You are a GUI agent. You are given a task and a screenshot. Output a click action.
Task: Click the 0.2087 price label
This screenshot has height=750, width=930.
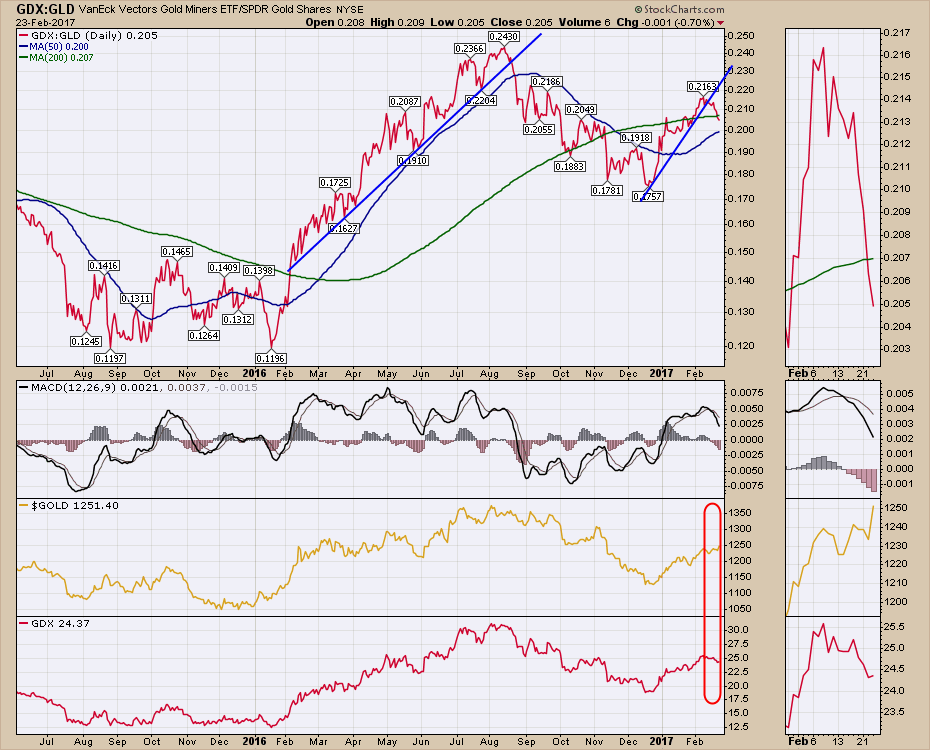405,101
